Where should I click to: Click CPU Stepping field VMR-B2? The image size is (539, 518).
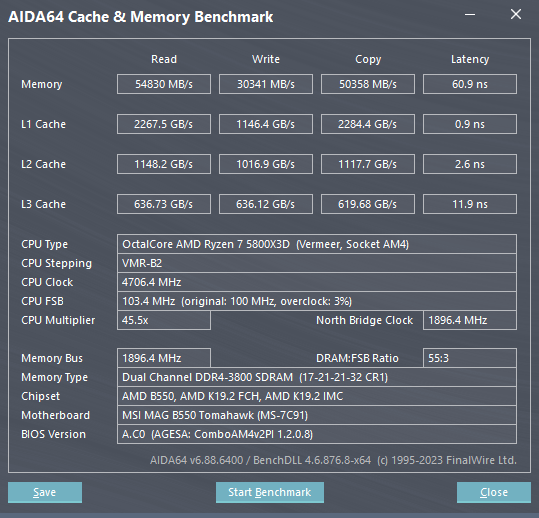click(317, 263)
